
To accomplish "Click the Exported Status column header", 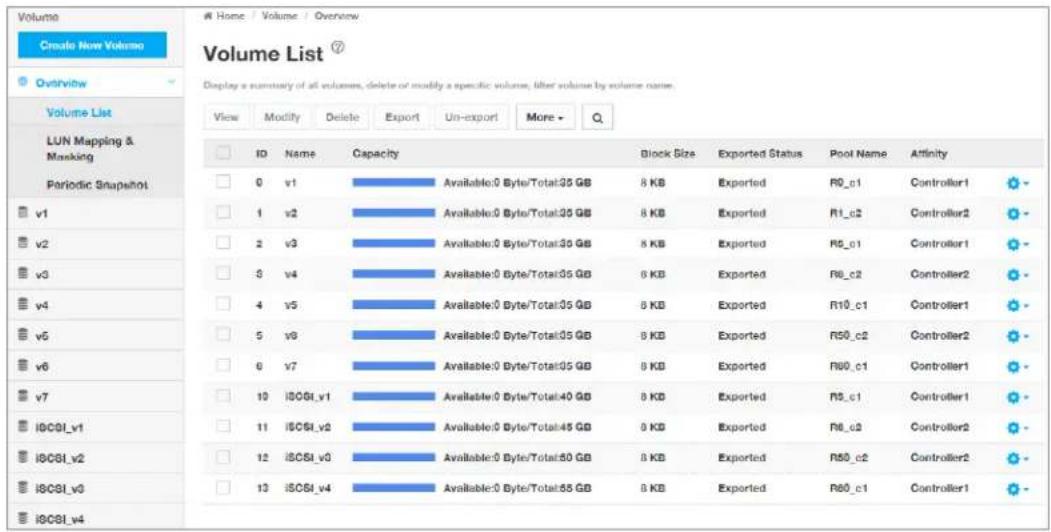I will (x=759, y=153).
